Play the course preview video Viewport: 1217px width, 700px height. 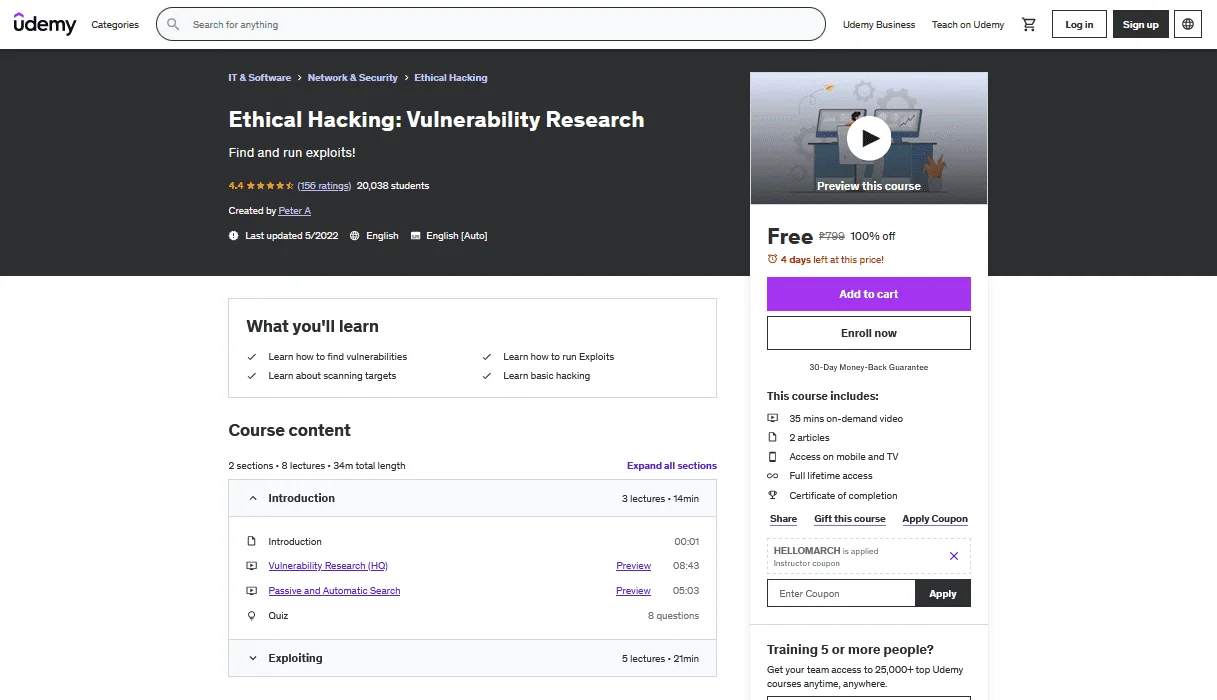point(869,138)
